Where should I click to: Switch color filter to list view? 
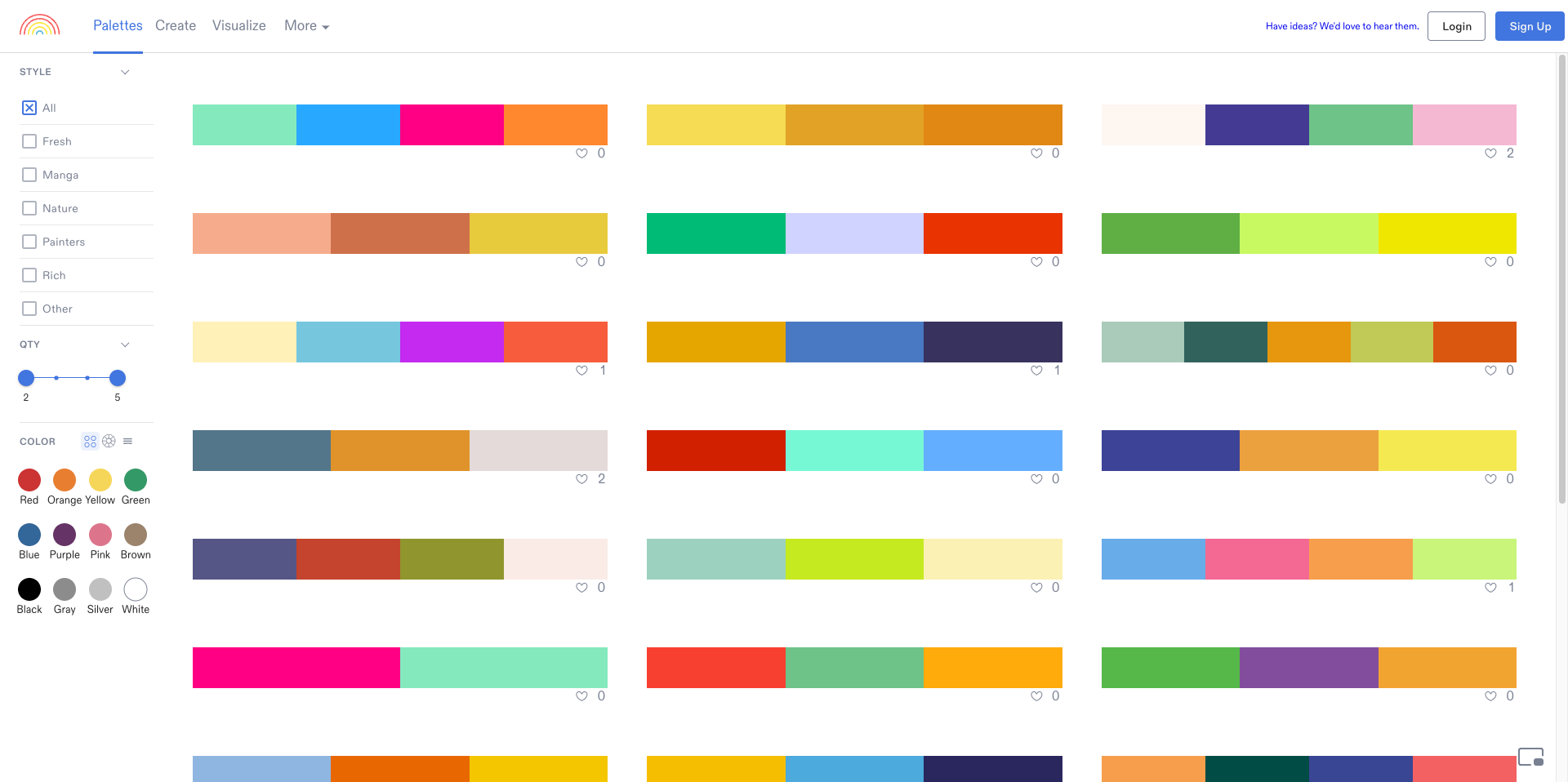[x=127, y=442]
